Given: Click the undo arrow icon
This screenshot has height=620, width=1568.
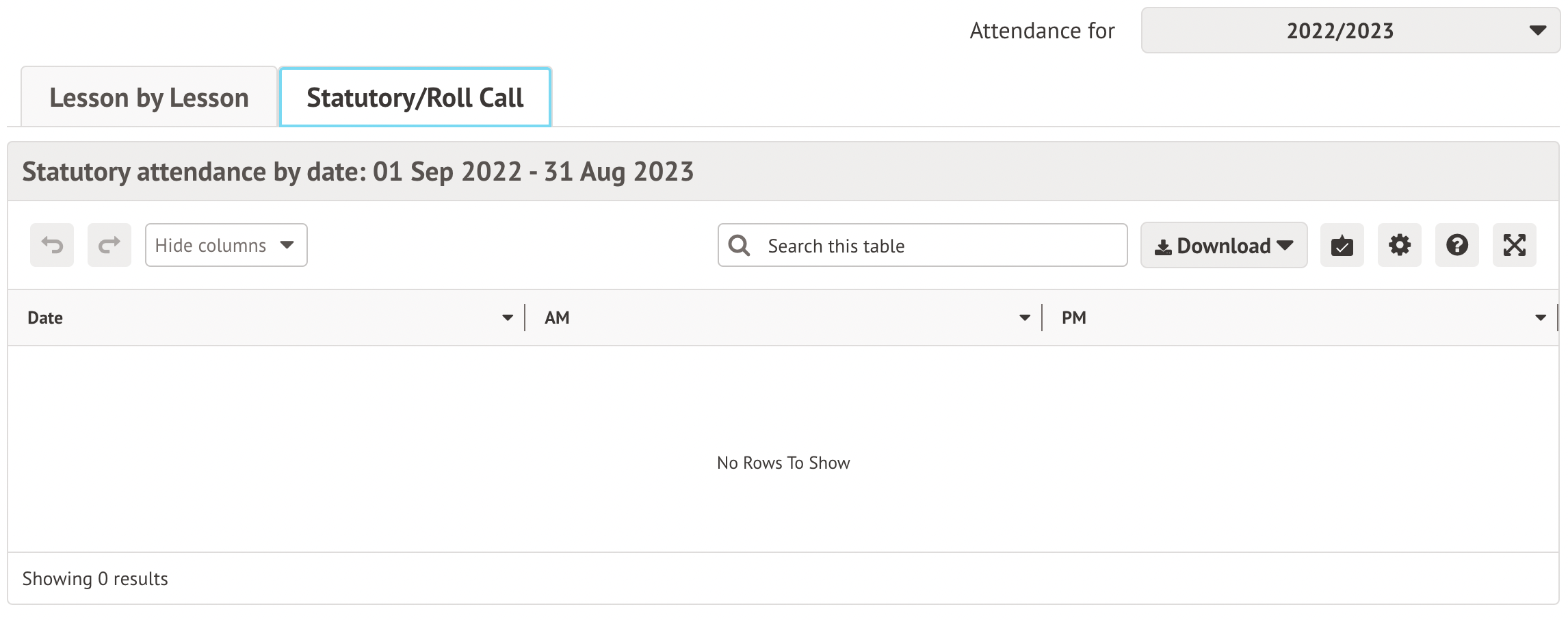Looking at the screenshot, I should (x=52, y=245).
